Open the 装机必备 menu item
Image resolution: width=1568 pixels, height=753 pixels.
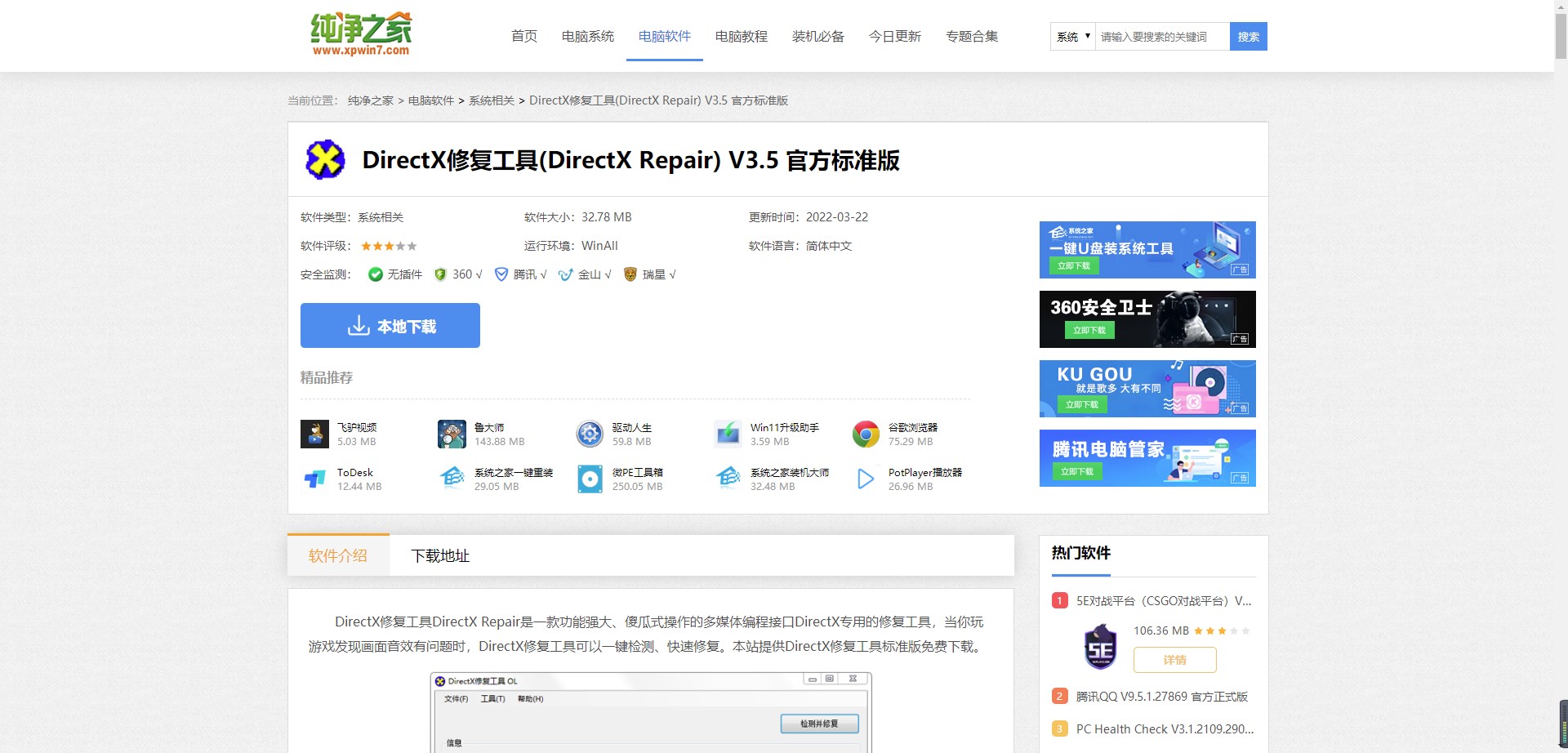[818, 36]
